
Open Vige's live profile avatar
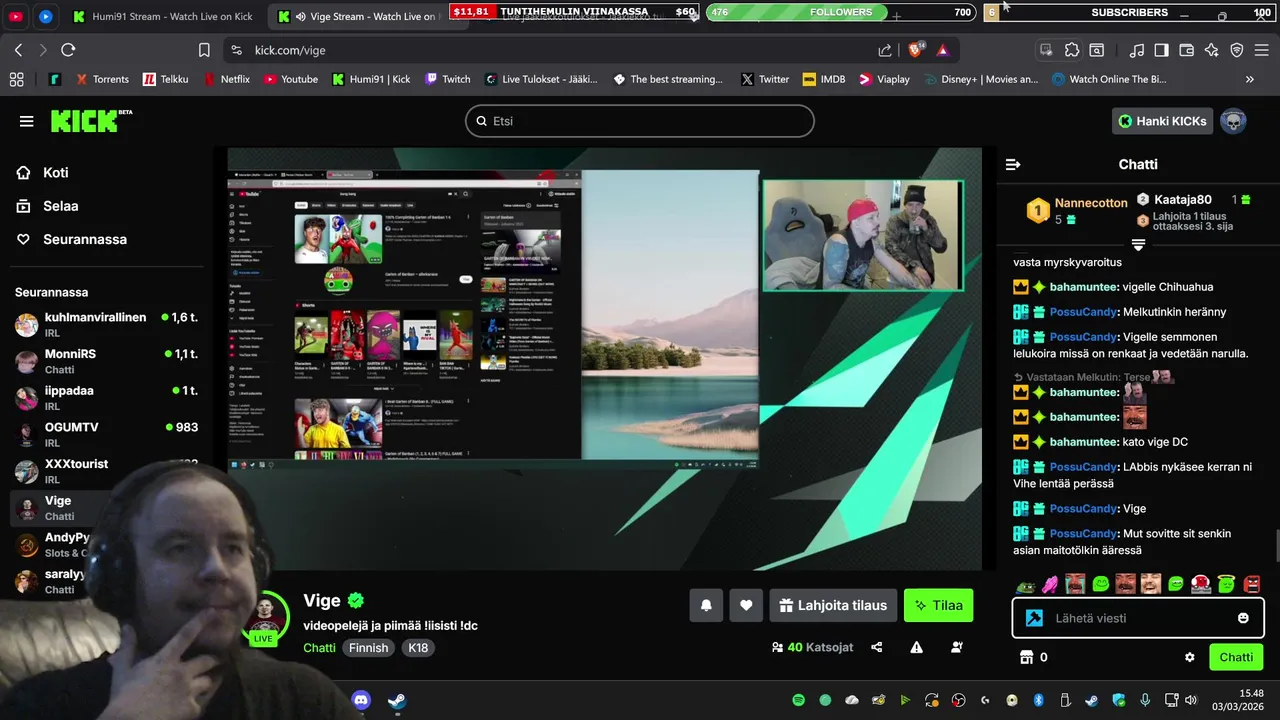[263, 617]
